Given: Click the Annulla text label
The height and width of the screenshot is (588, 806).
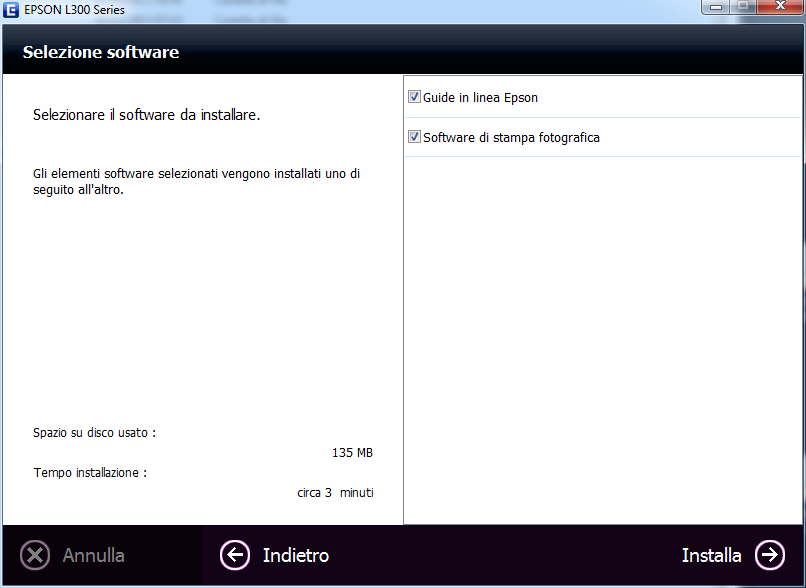Looking at the screenshot, I should click(93, 555).
